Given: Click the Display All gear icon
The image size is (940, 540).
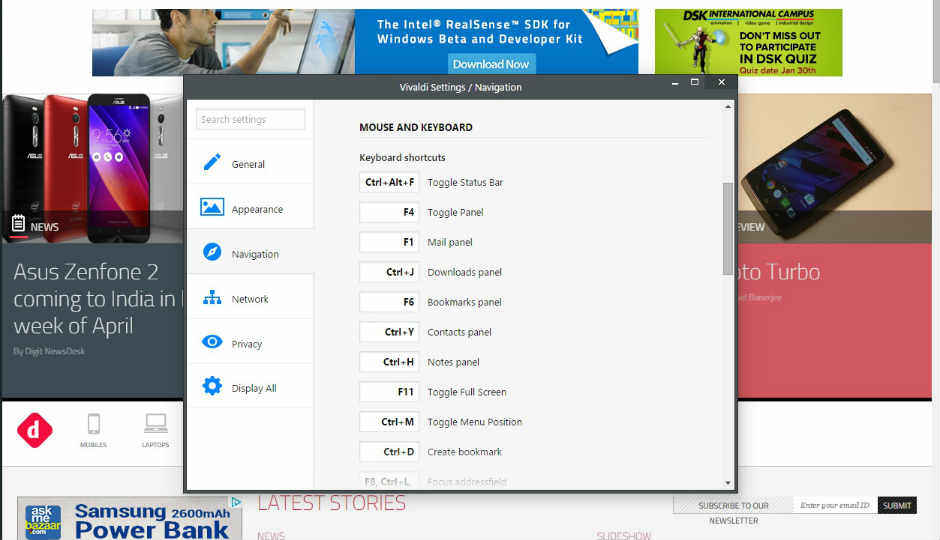Looking at the screenshot, I should point(212,386).
